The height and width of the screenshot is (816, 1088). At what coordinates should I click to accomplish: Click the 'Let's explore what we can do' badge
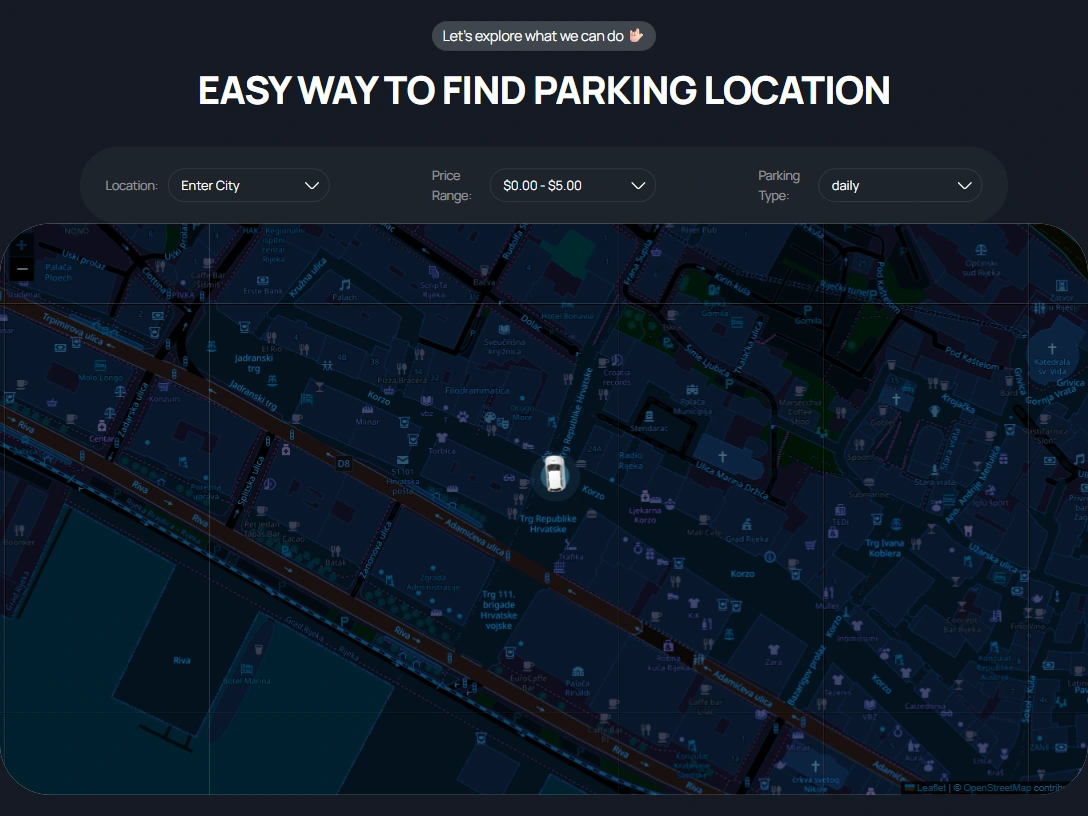[x=543, y=36]
